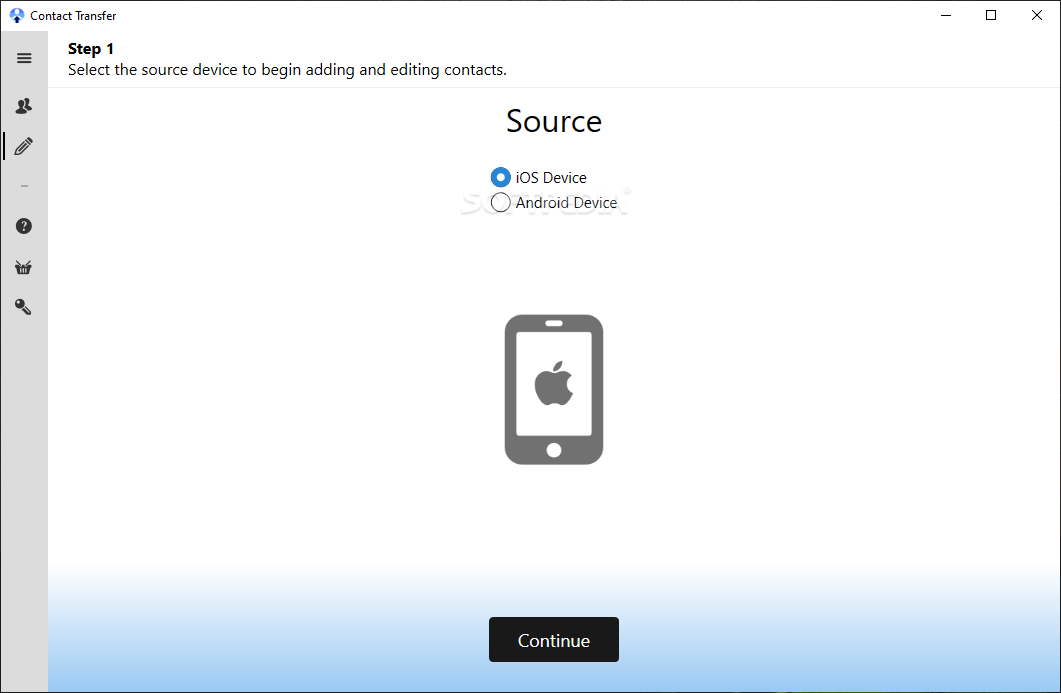Open the key activation icon
Screen dimensions: 1061x693
(x=24, y=307)
